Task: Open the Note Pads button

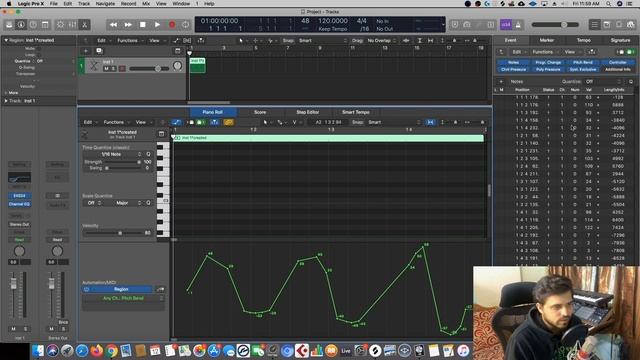Action: point(607,25)
